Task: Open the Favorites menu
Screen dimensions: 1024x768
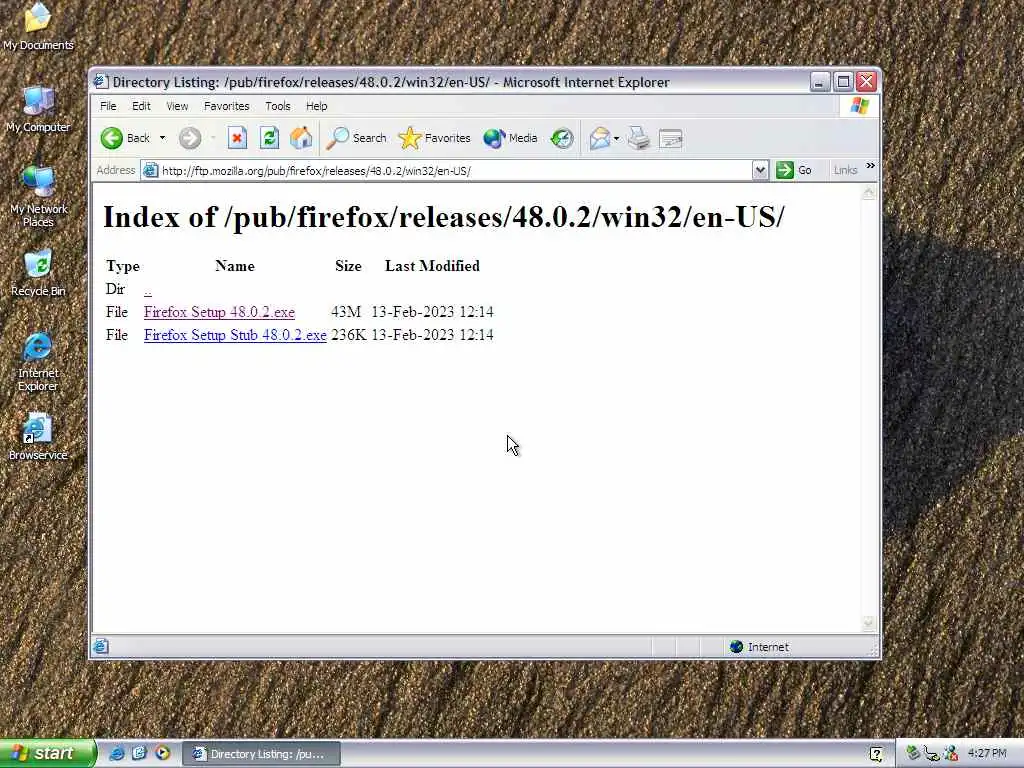Action: click(x=227, y=106)
